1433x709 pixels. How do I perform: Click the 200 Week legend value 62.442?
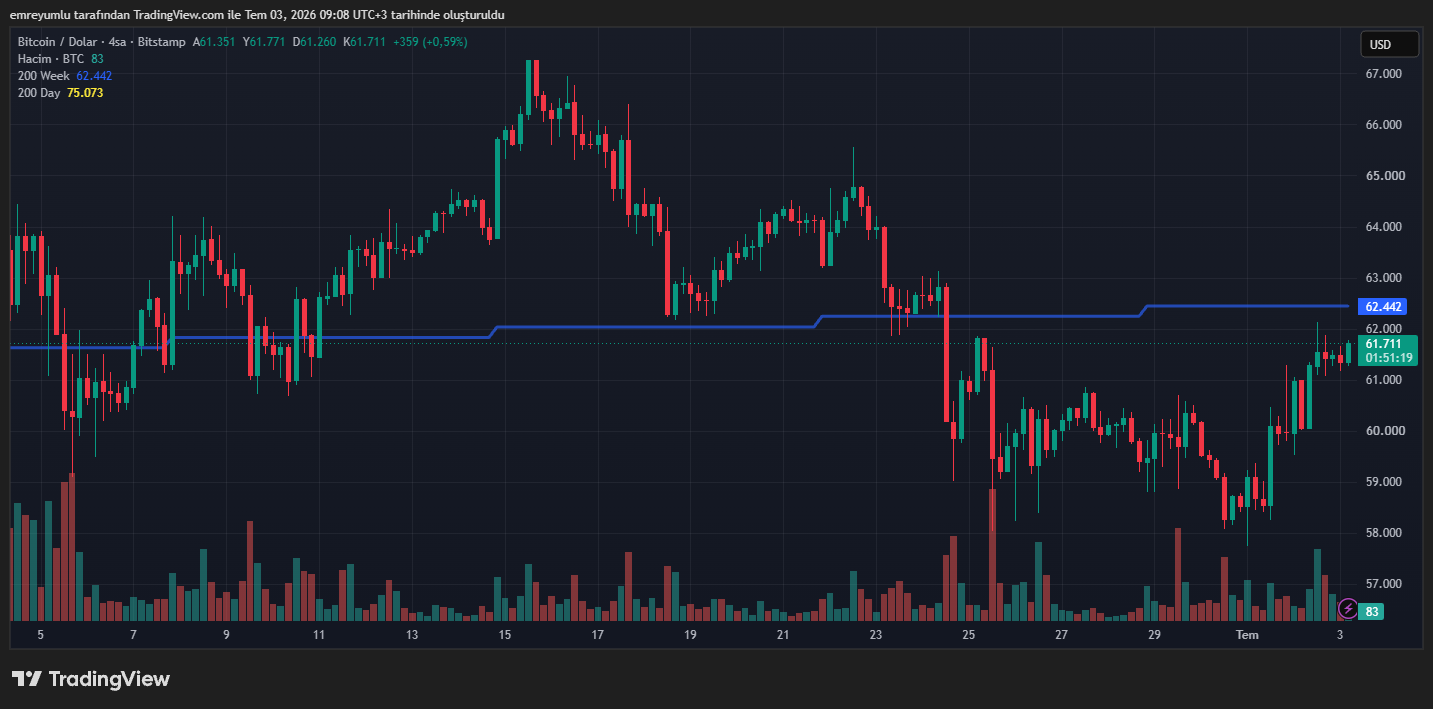pyautogui.click(x=94, y=76)
